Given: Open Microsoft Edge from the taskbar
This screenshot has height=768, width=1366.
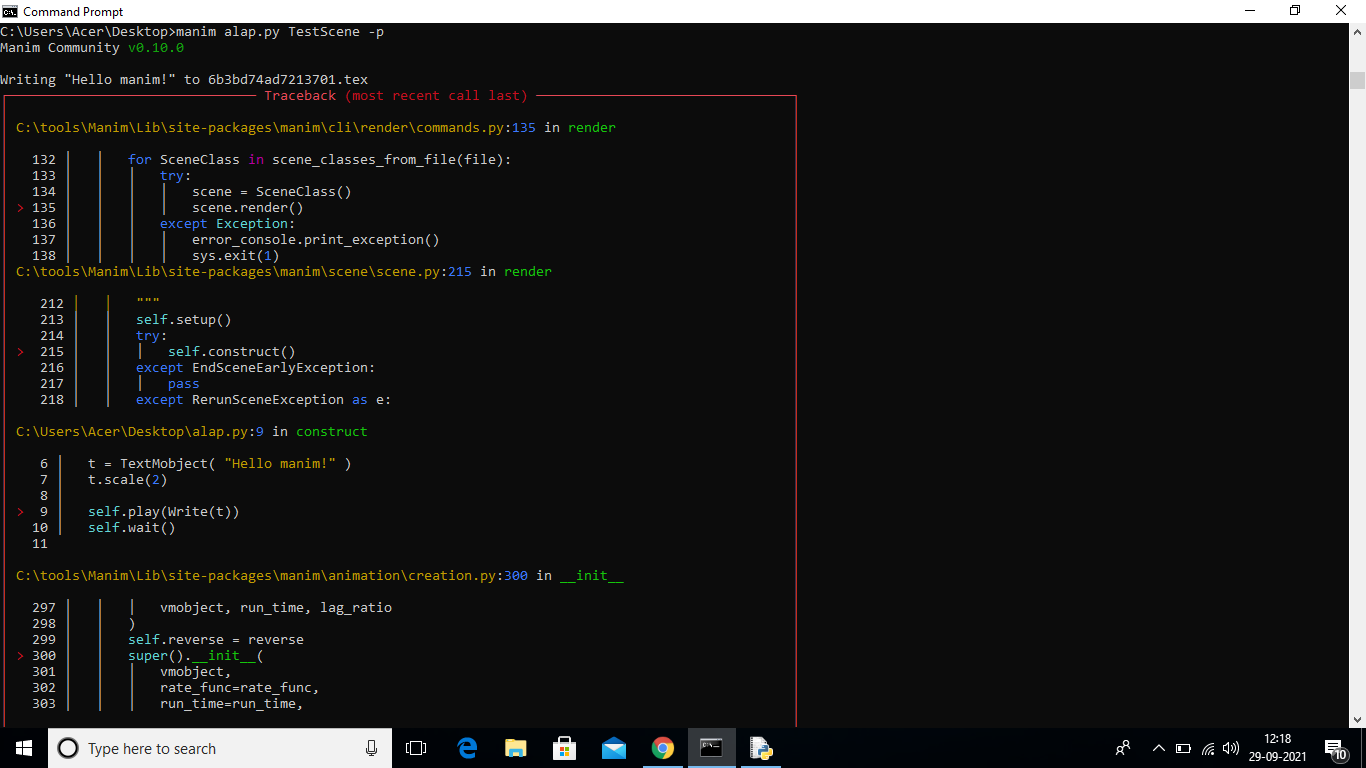Looking at the screenshot, I should click(x=467, y=747).
